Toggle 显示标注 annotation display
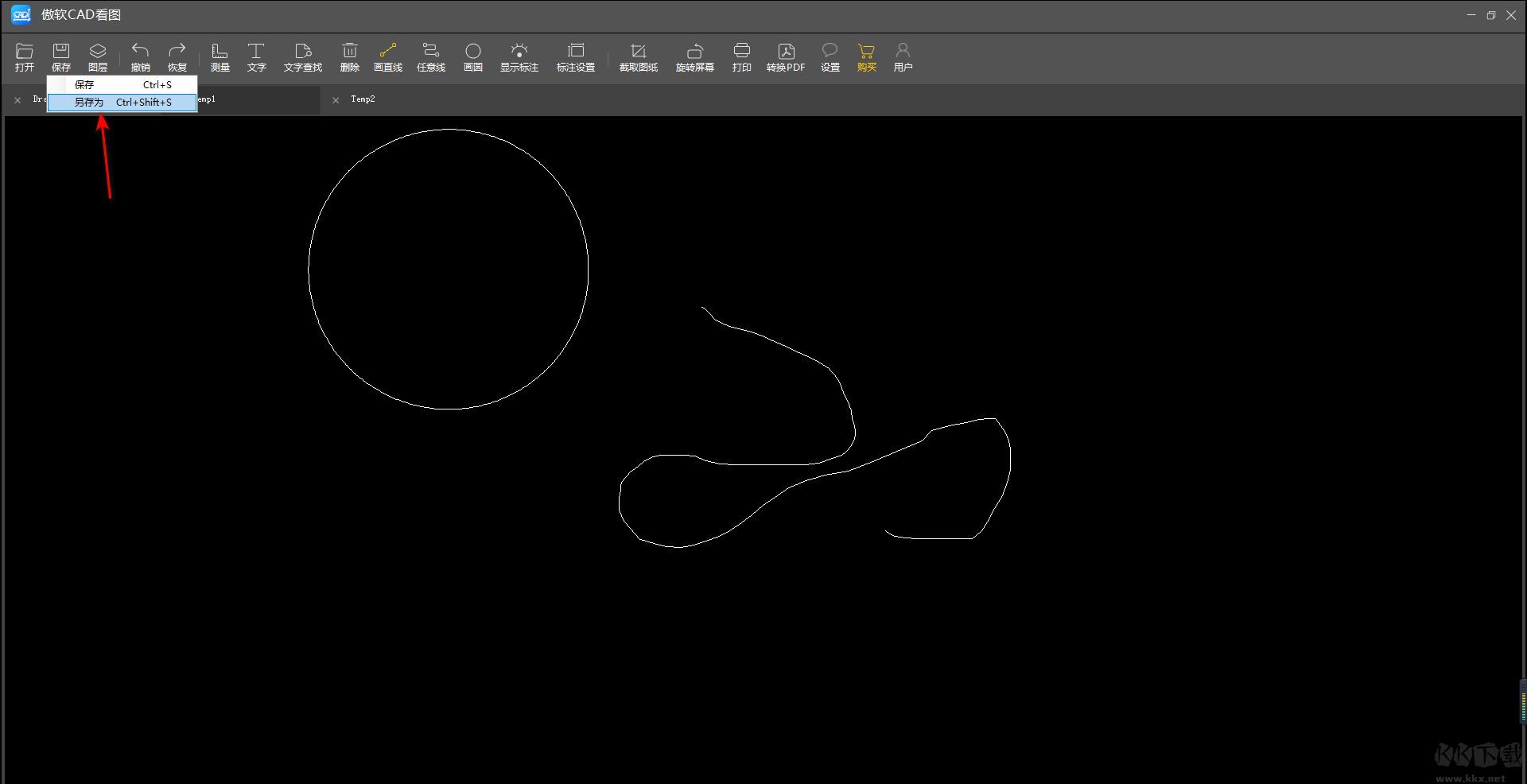The image size is (1527, 784). coord(519,57)
